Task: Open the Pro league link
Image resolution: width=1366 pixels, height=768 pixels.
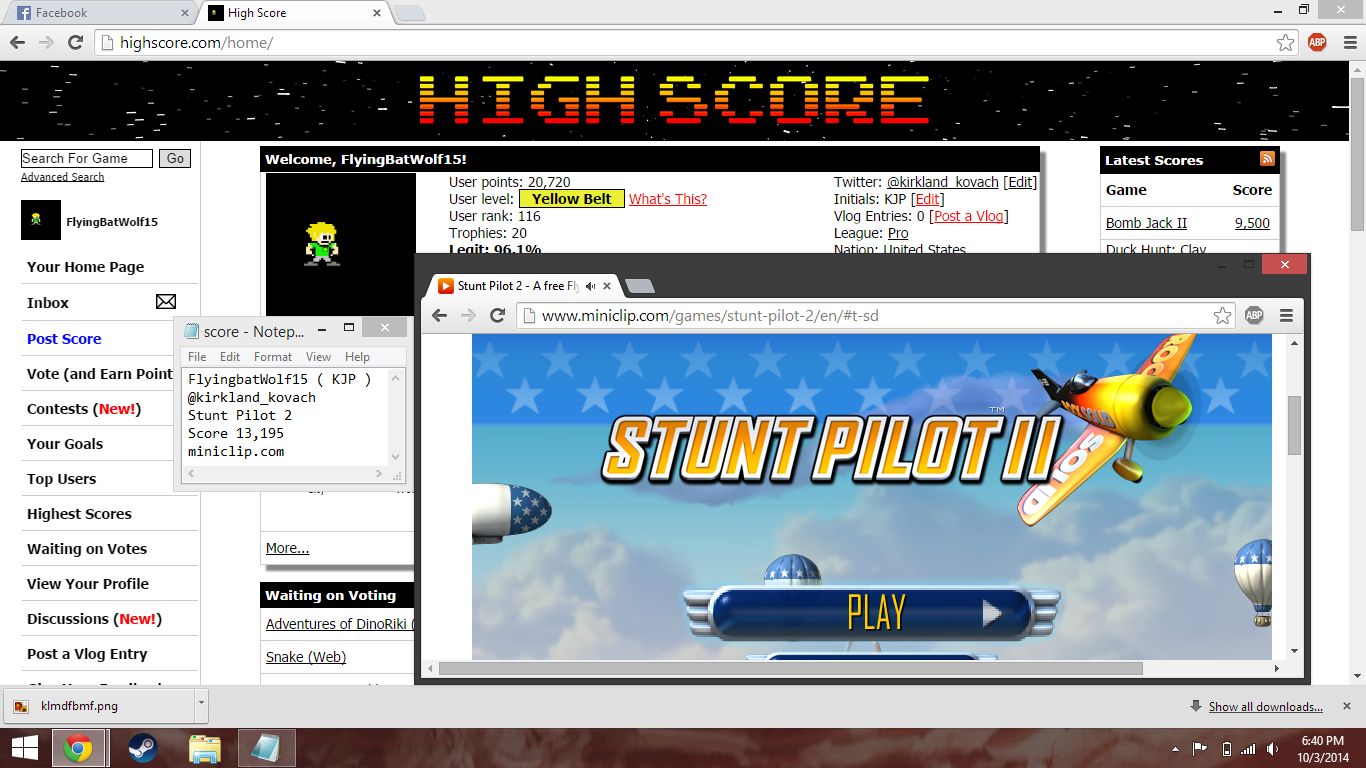Action: point(898,233)
